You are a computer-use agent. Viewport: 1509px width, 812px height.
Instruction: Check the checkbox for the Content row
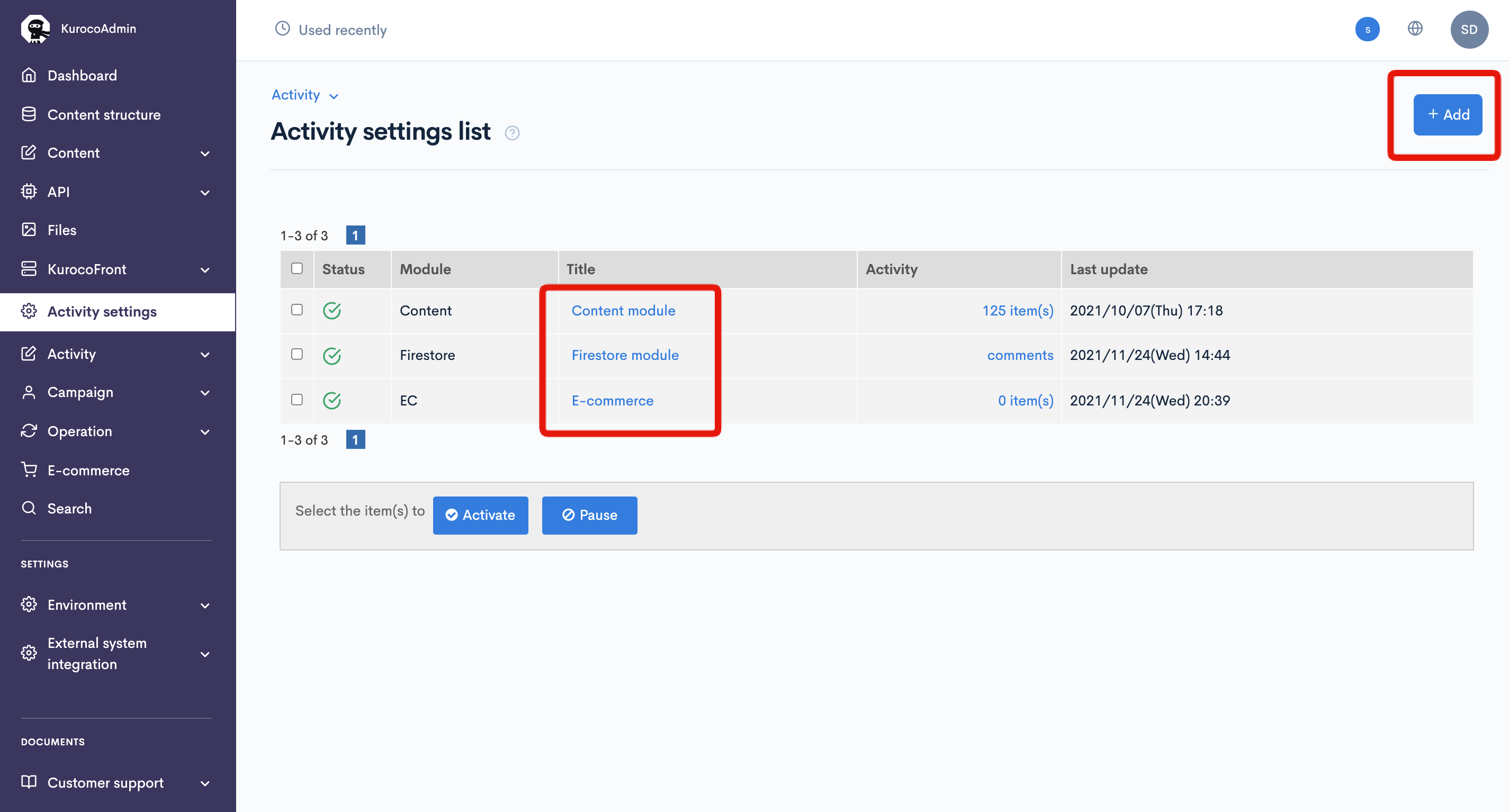coord(297,310)
